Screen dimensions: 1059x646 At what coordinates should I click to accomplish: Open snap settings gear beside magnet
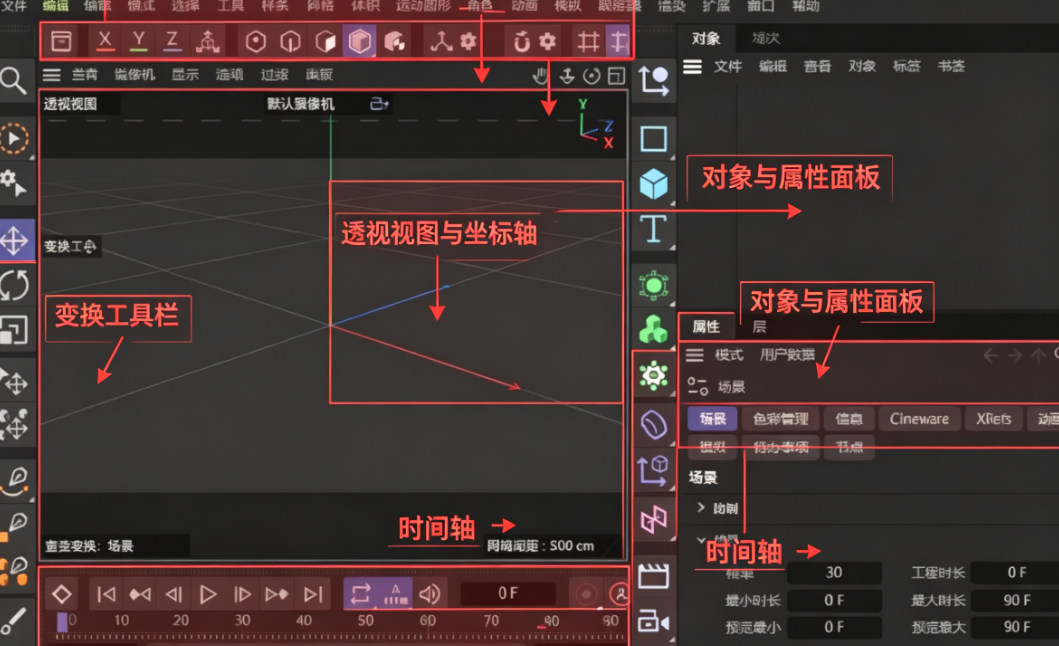[x=548, y=42]
